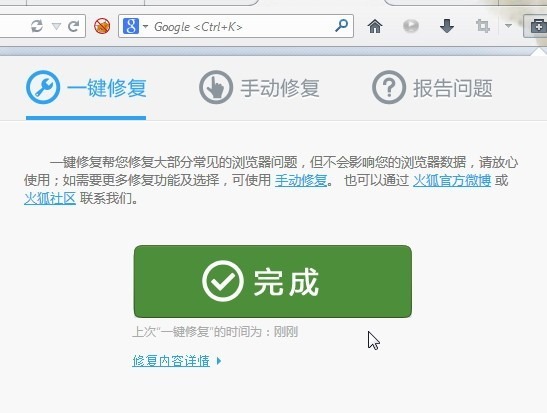Select the 一键修复 tab
The width and height of the screenshot is (547, 413).
point(86,88)
